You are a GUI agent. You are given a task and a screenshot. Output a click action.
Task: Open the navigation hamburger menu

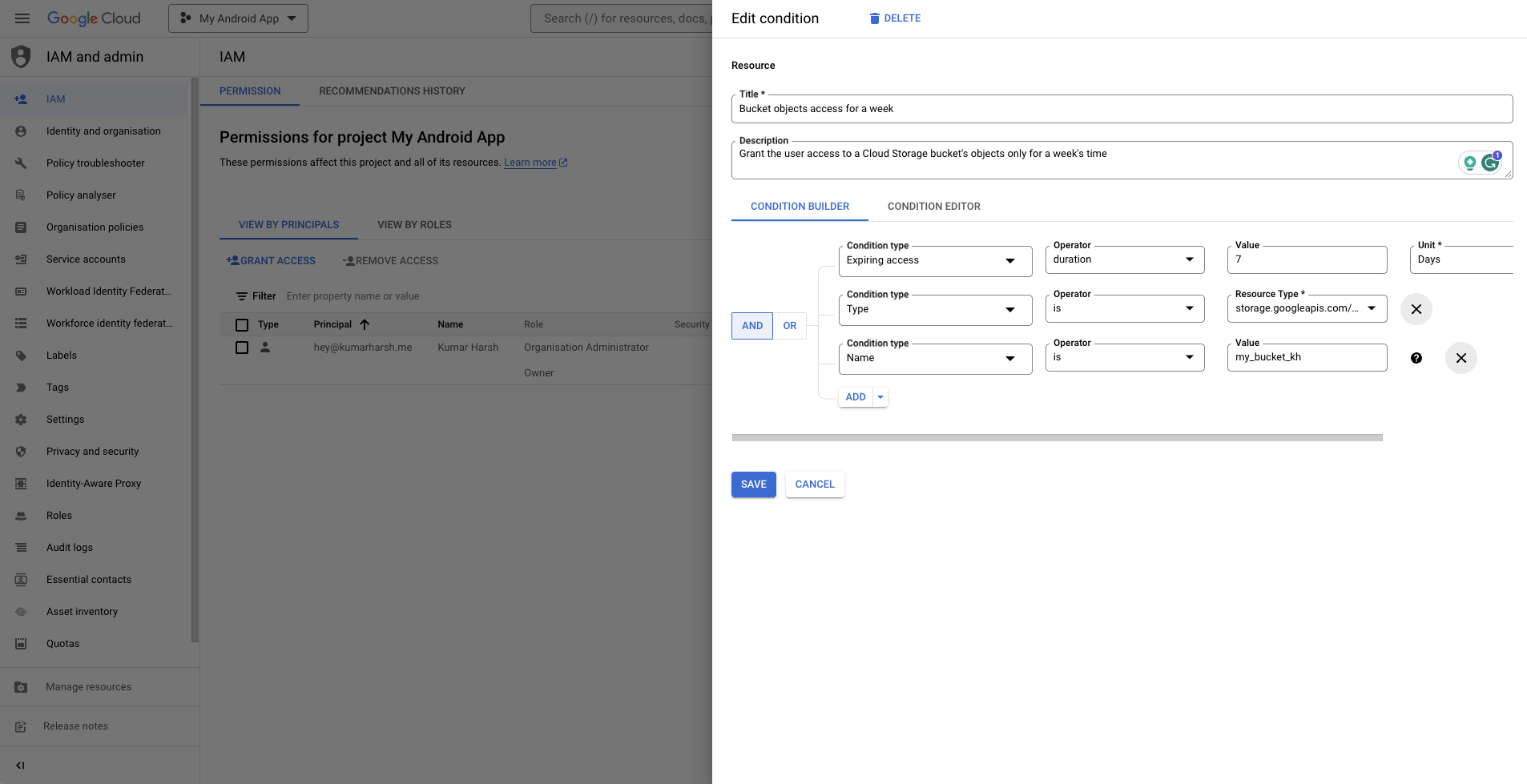(22, 18)
